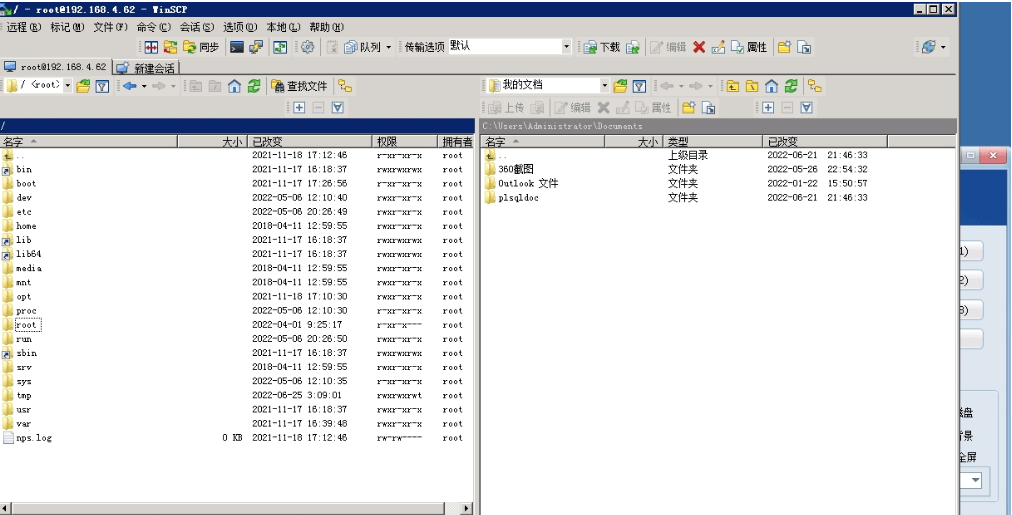Click download-and-delete icon right of 下载
1012x515 pixels.
pyautogui.click(x=632, y=47)
